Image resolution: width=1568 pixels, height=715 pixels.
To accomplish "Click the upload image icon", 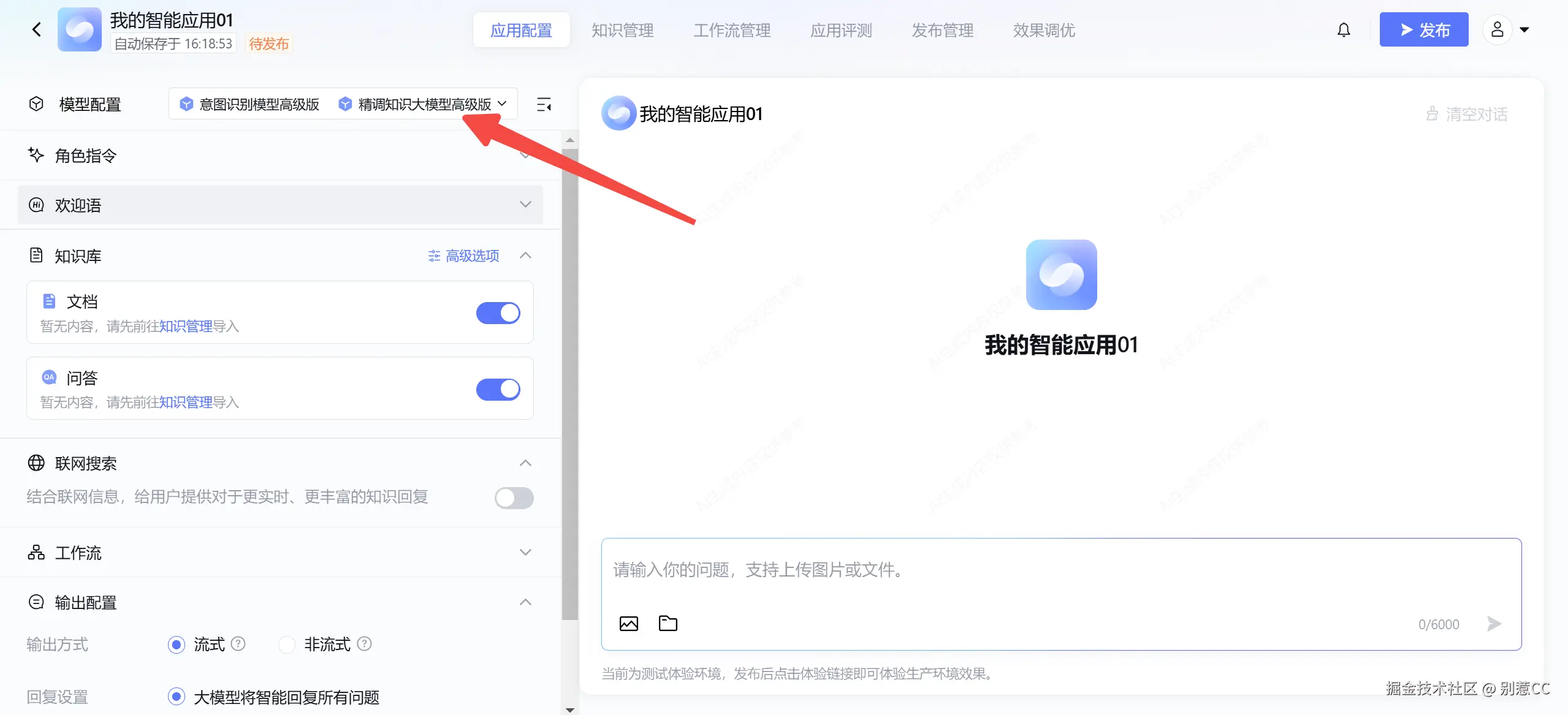I will coord(628,624).
